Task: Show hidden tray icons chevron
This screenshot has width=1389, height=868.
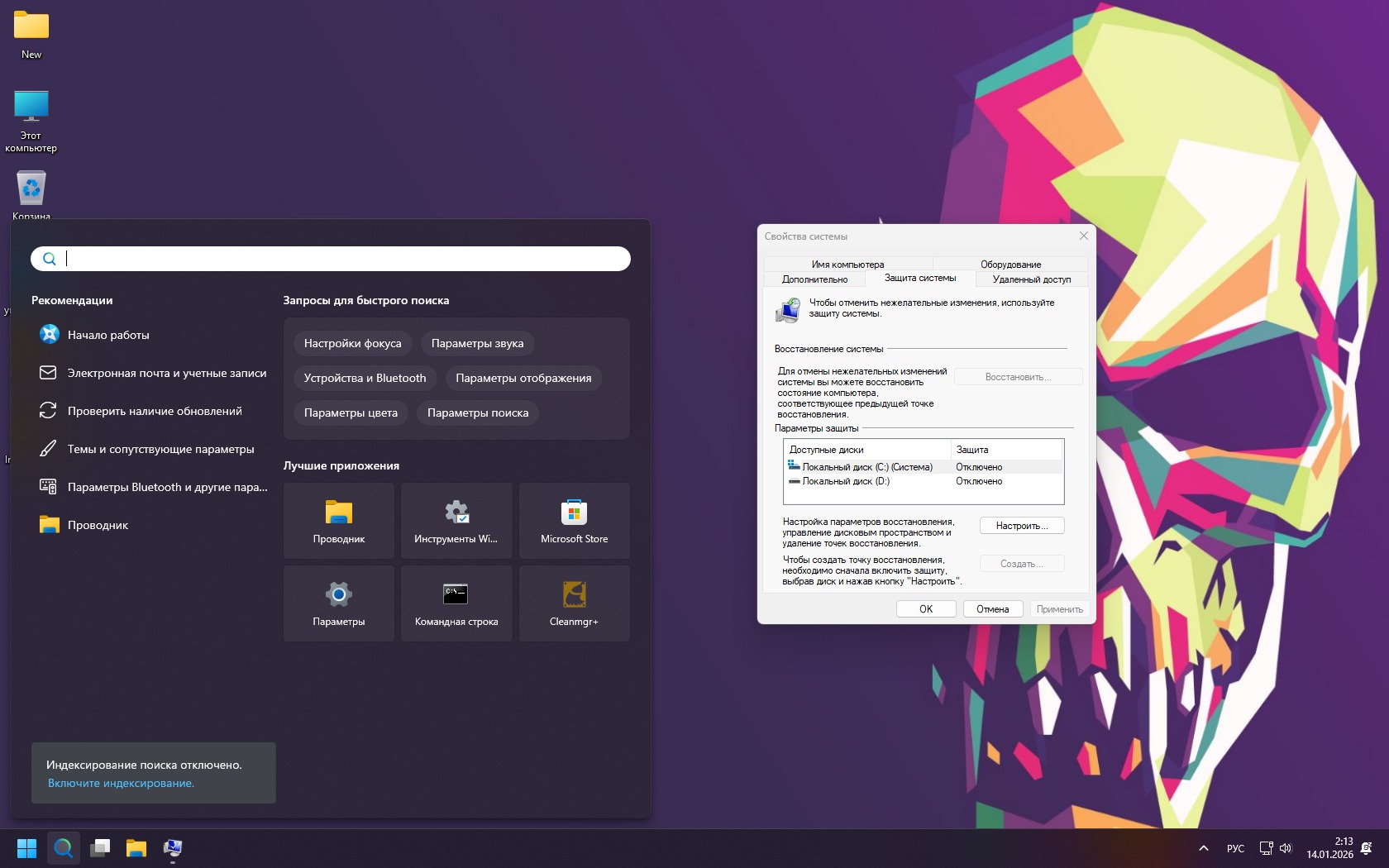Action: coord(1204,848)
